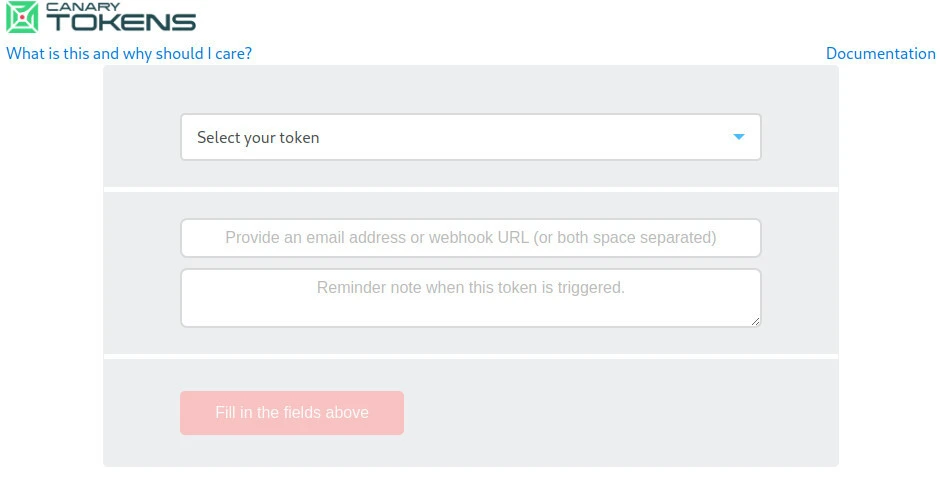Viewport: 943px width, 492px height.
Task: Click the white divider below the token selector
Action: pos(470,189)
